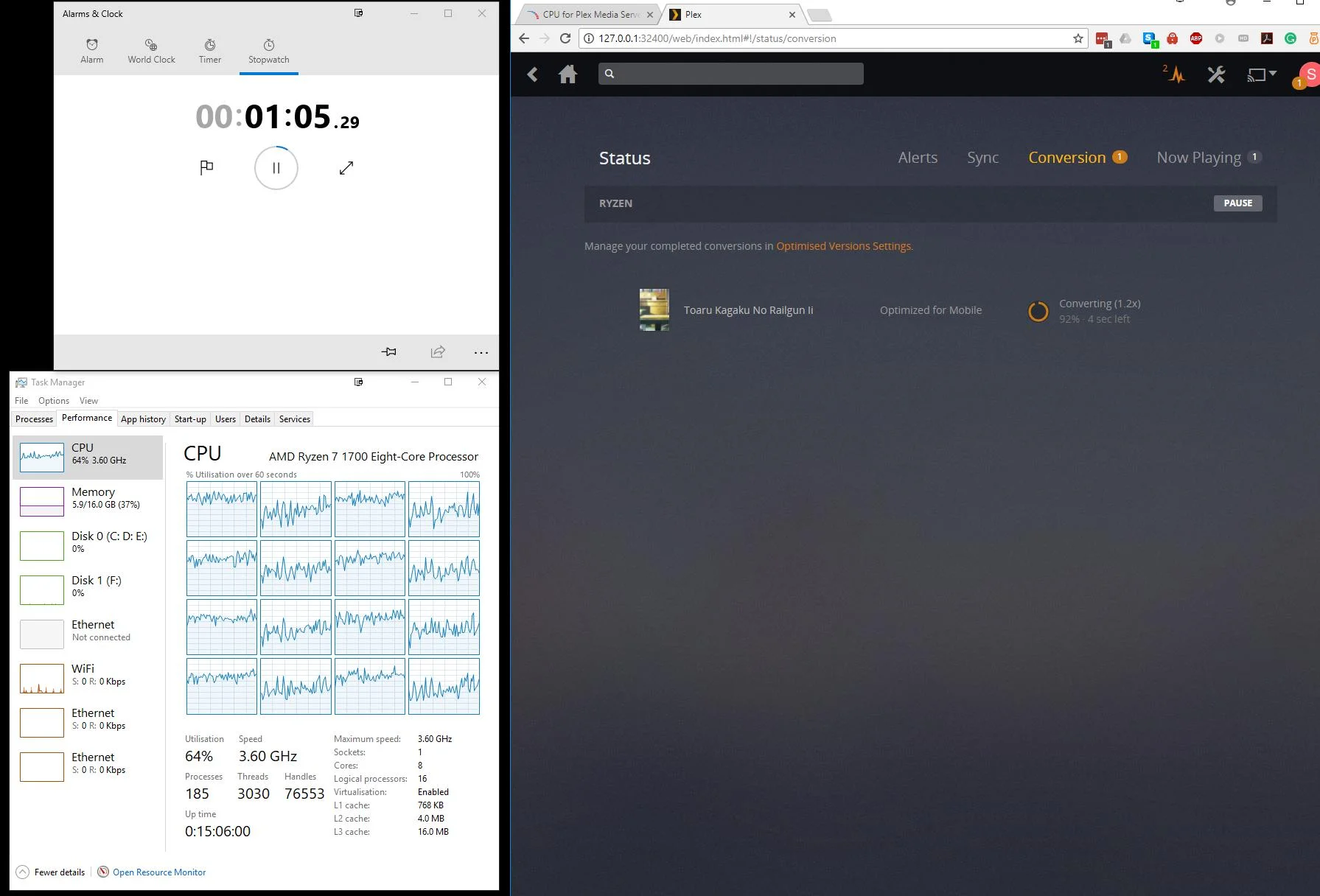Pin the stopwatch to Start
1320x896 pixels.
(x=389, y=352)
